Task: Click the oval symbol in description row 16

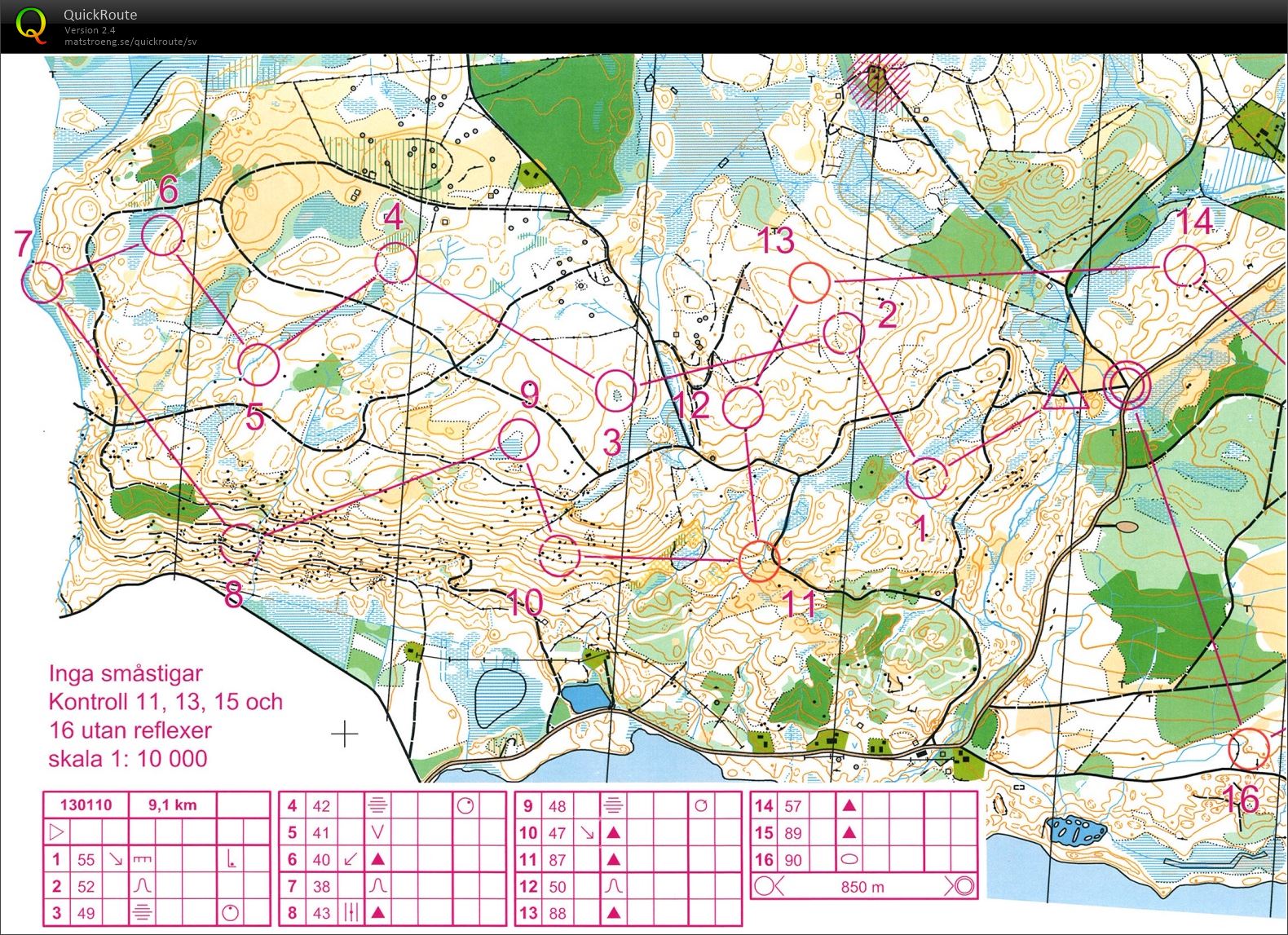Action: tap(849, 859)
